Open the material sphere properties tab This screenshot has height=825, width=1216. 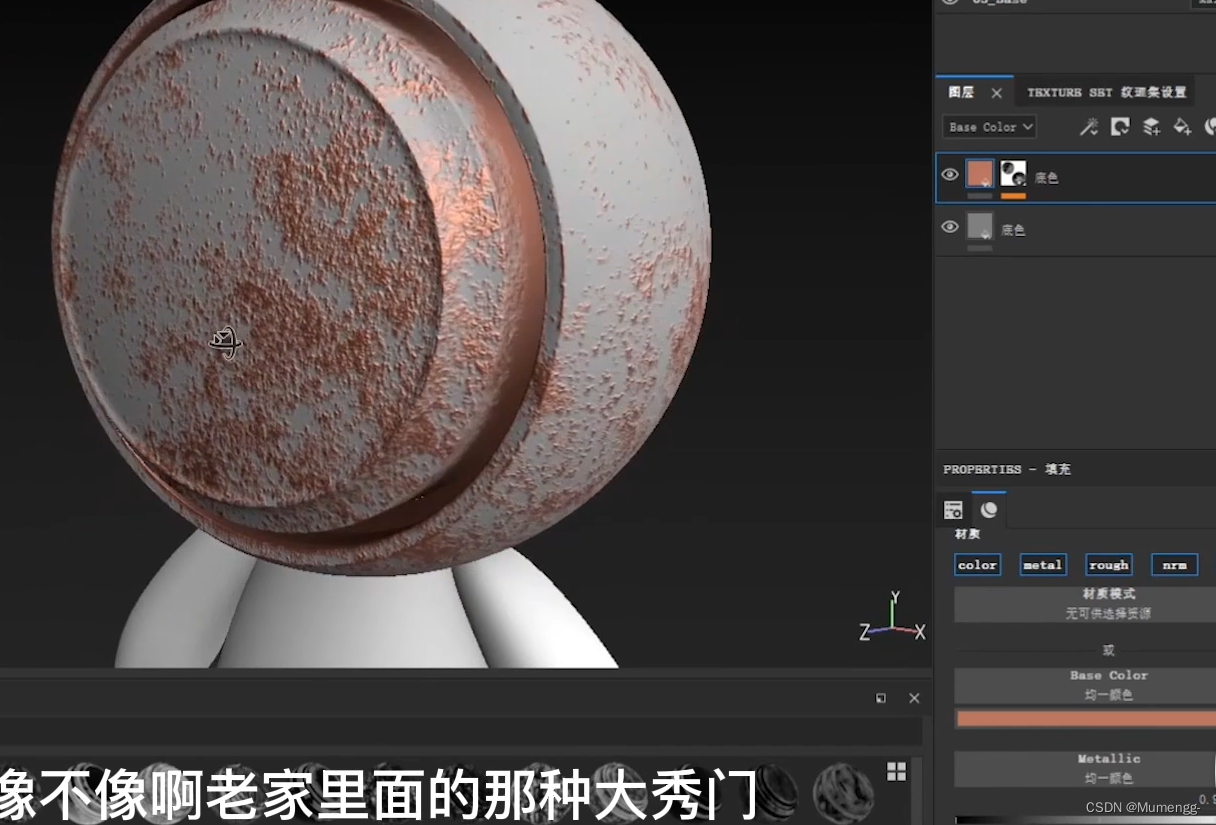(x=989, y=510)
